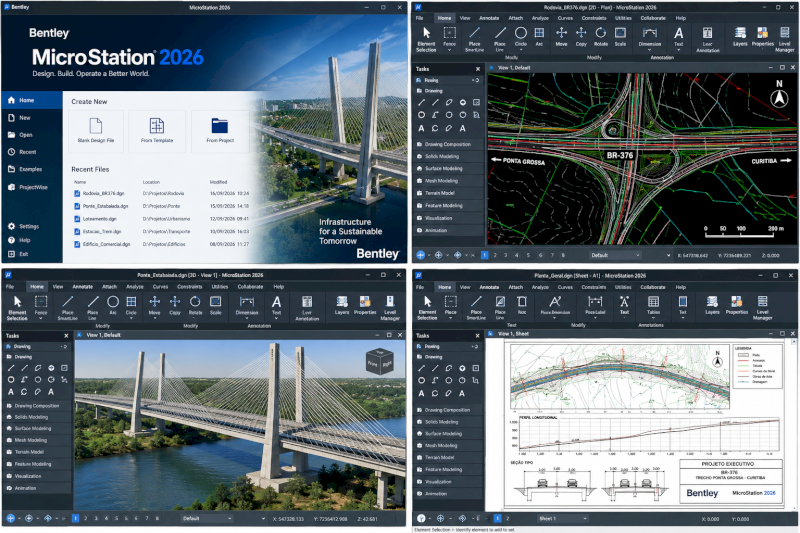Toggle view 2 in Rodovia_BR376 status bar
This screenshot has width=800, height=533.
point(495,255)
